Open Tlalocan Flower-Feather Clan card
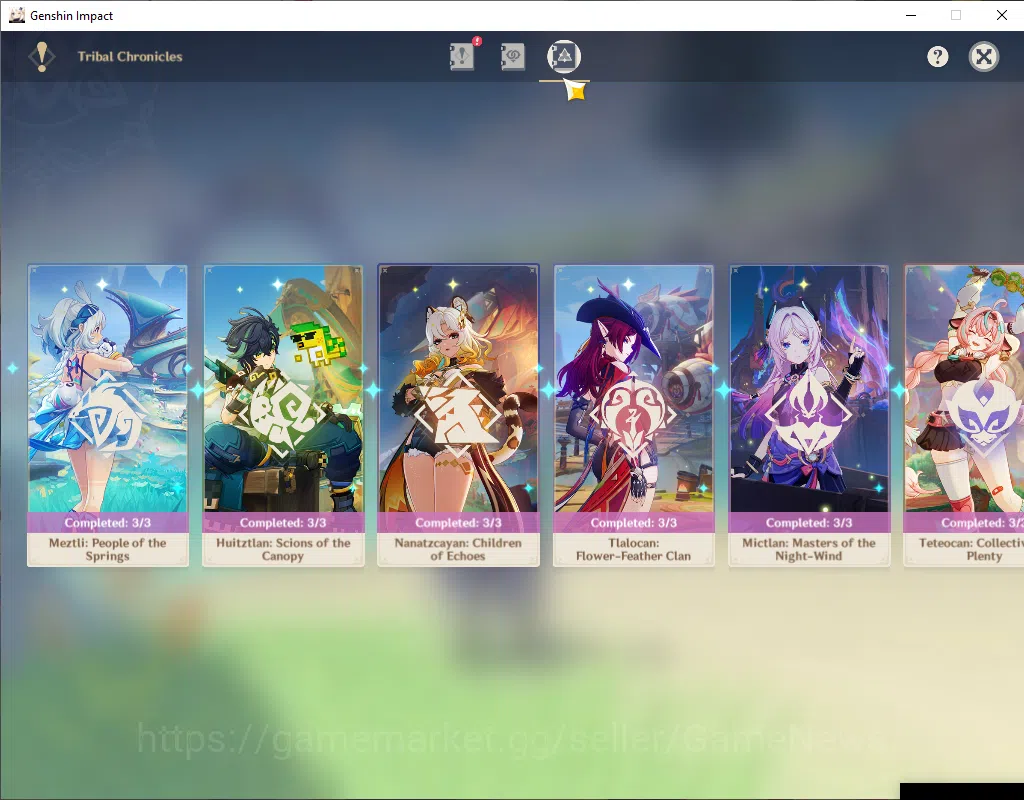Screen dimensions: 1024x800 coord(633,415)
